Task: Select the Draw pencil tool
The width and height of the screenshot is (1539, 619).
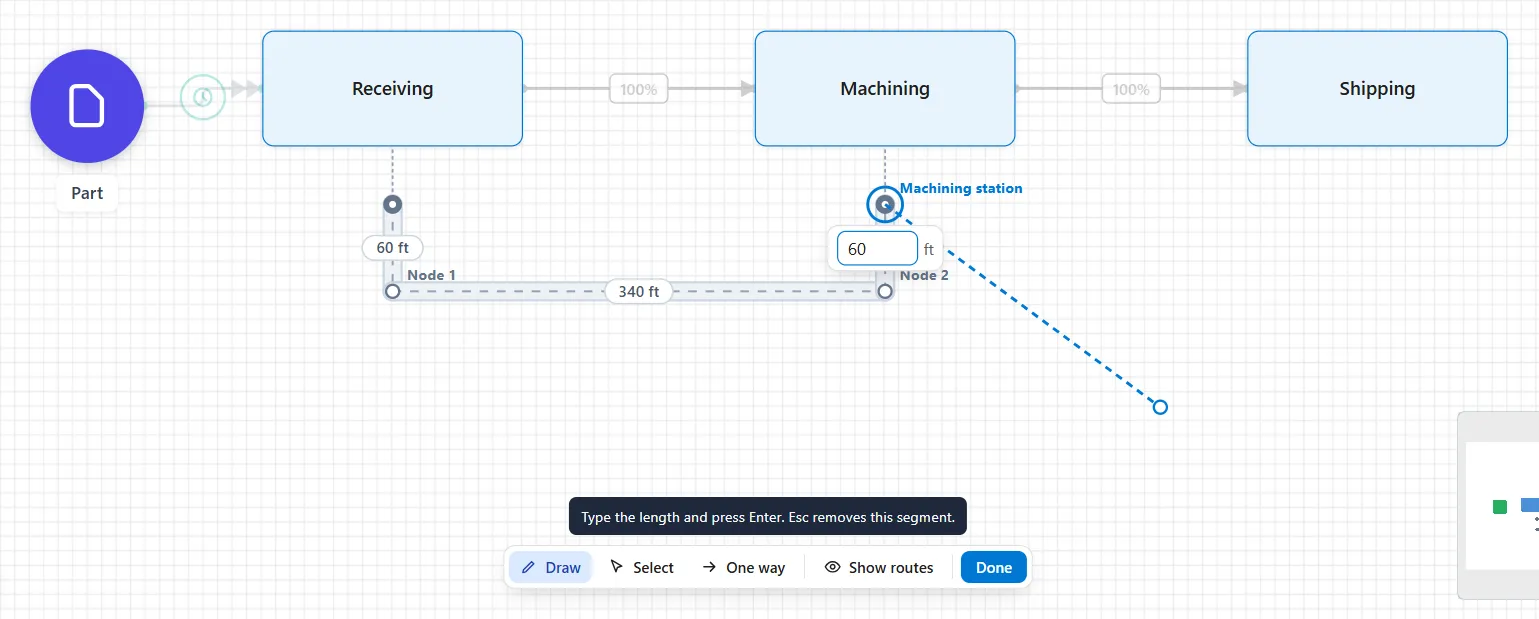Action: point(551,567)
